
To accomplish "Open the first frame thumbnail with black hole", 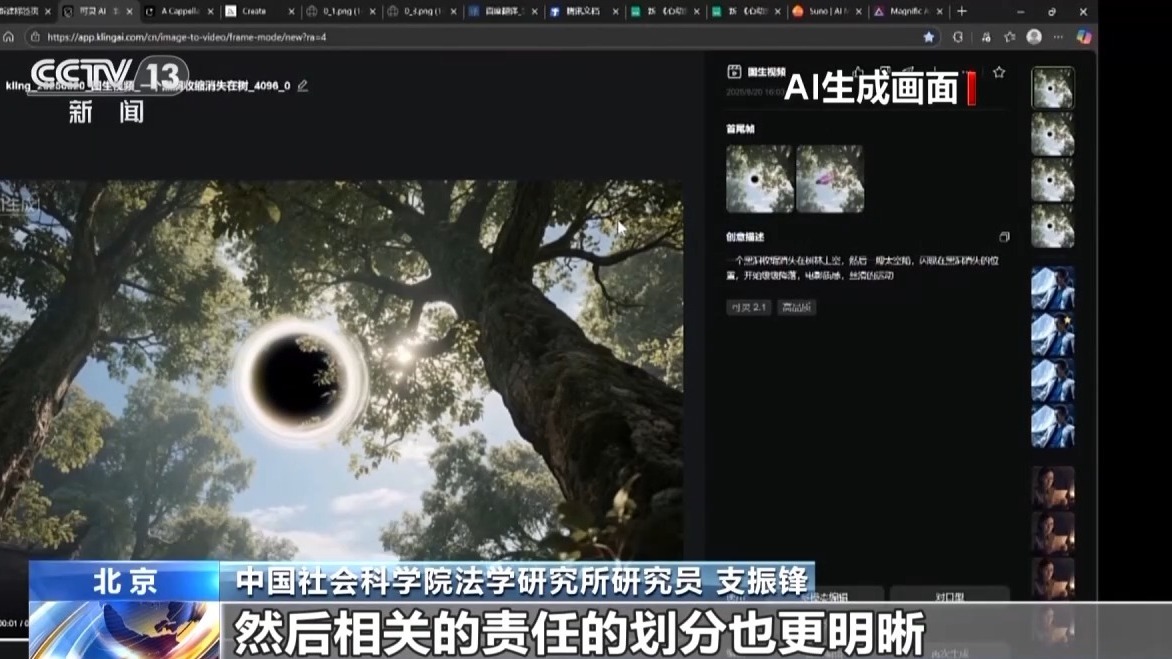I will pyautogui.click(x=759, y=179).
